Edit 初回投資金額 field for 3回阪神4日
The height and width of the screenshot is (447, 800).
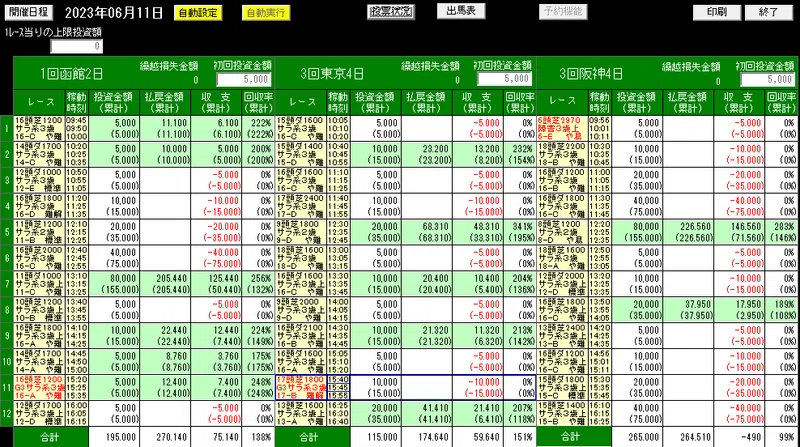pyautogui.click(x=768, y=80)
